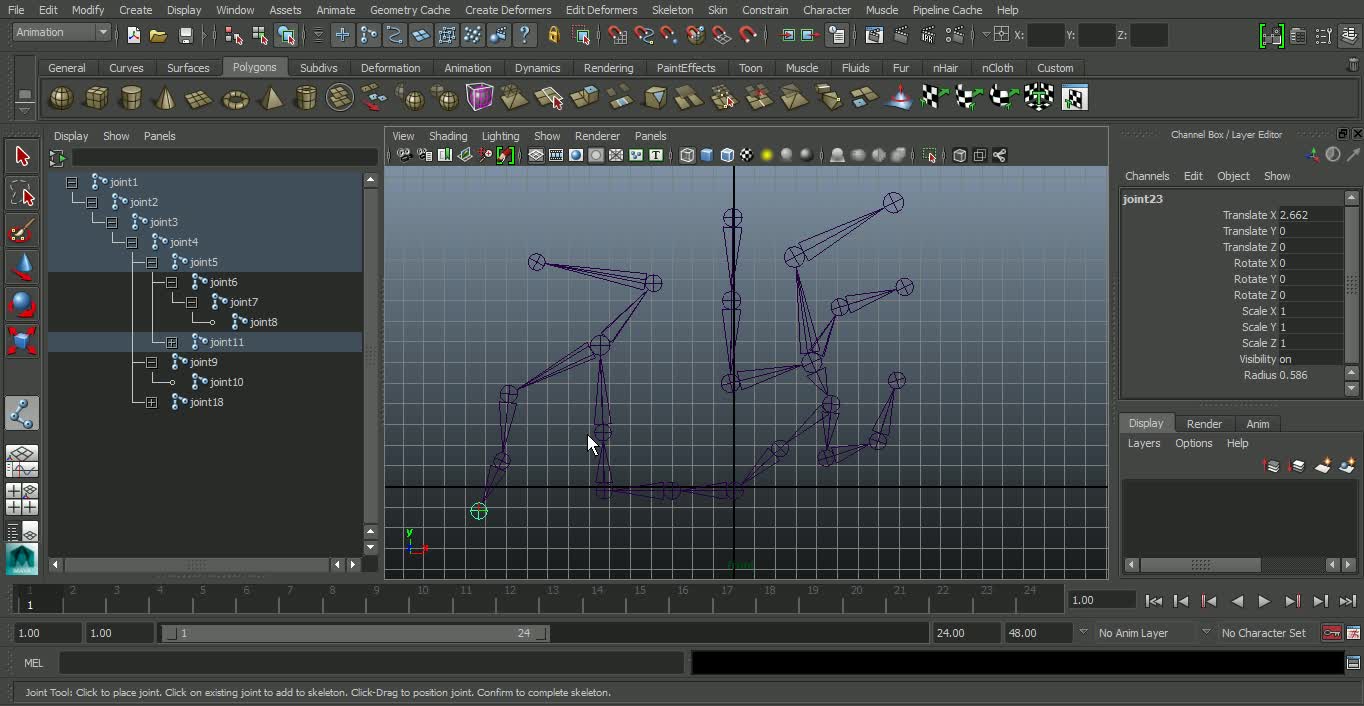The image size is (1364, 706).
Task: Open the Render View window
Action: click(874, 35)
